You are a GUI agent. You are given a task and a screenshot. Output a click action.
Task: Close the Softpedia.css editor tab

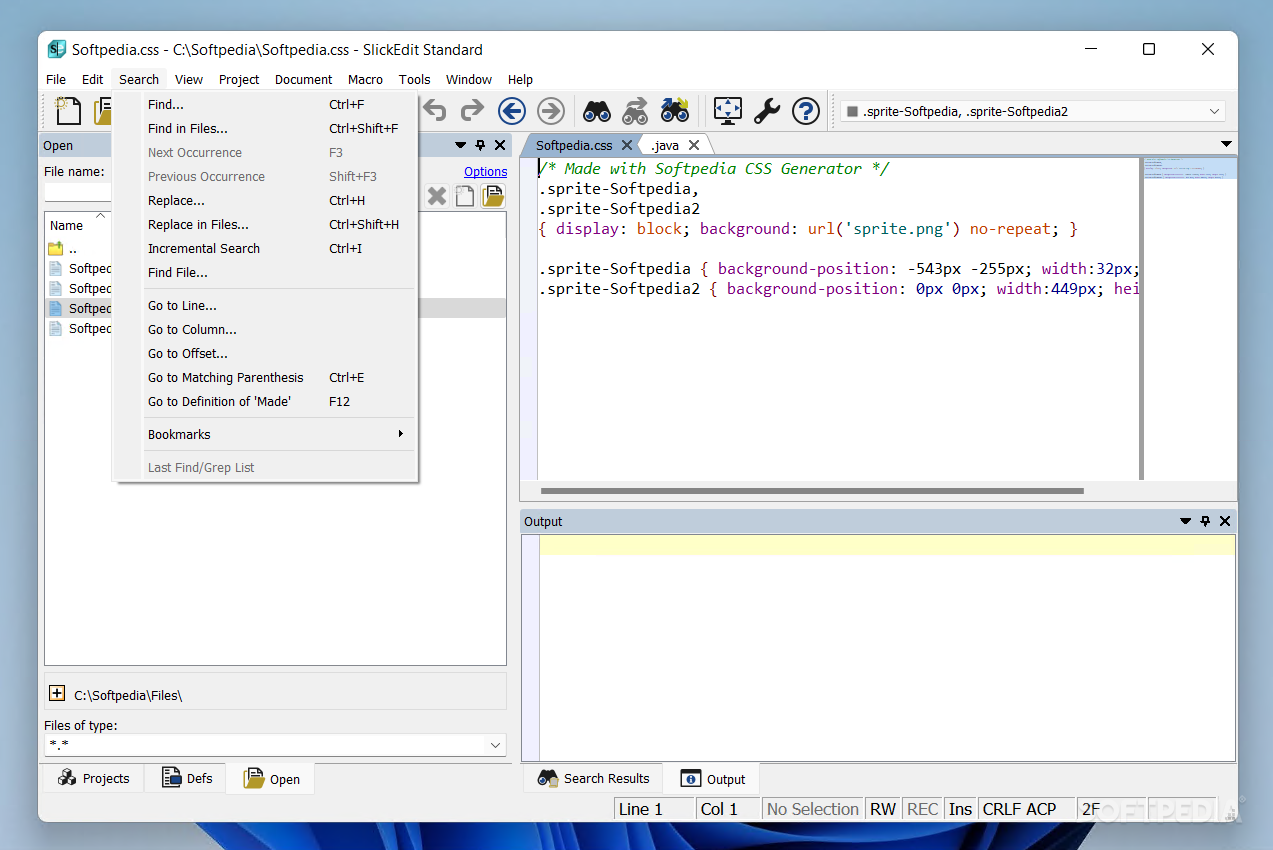coord(626,145)
